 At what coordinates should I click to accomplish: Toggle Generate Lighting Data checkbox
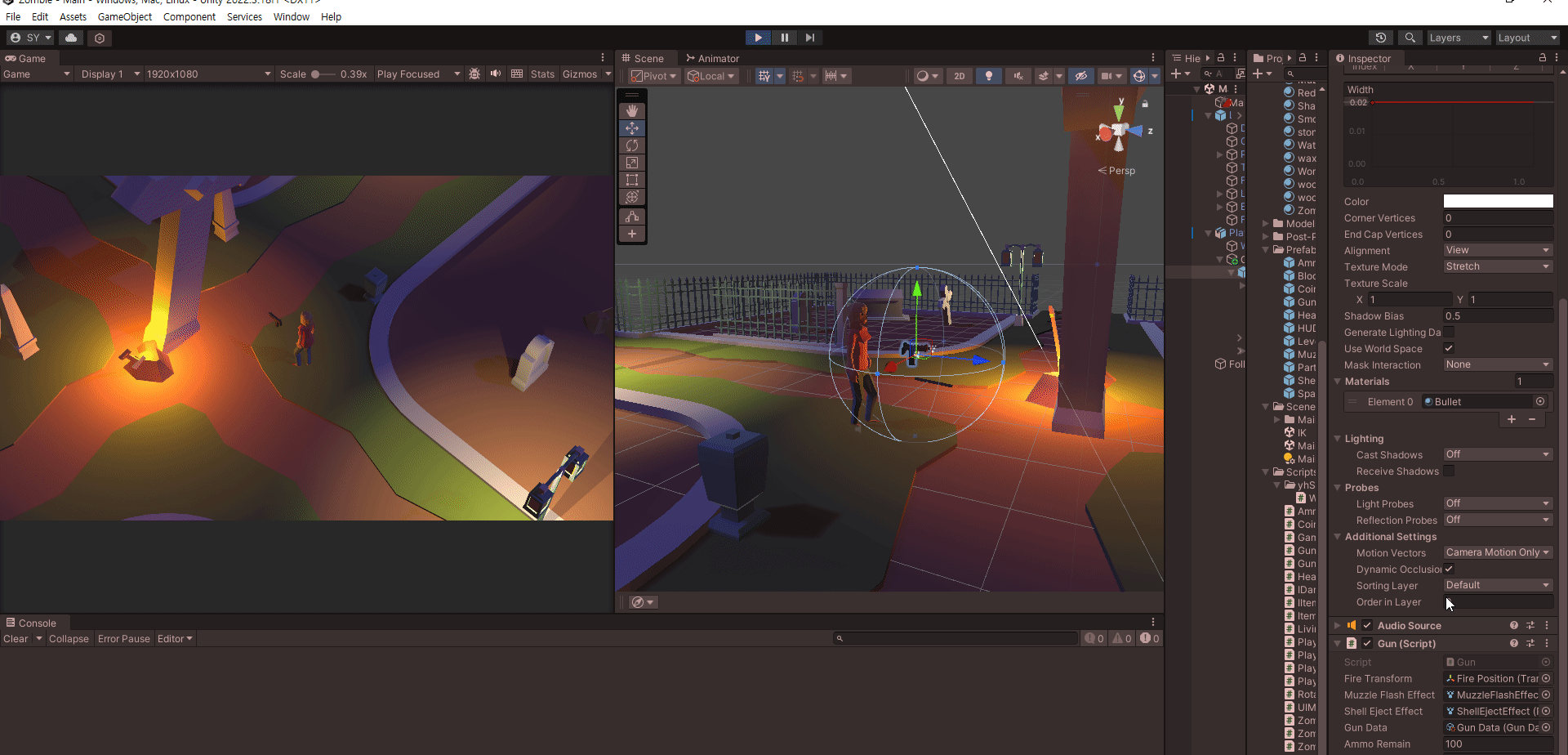click(x=1449, y=332)
